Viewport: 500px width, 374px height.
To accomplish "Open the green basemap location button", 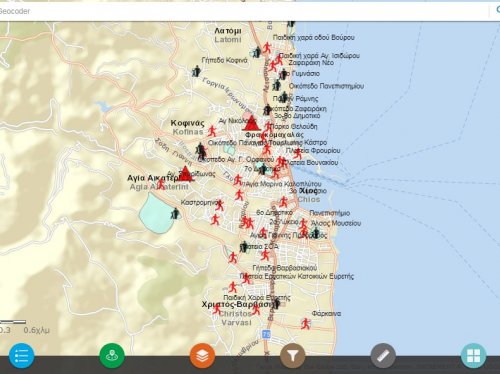I will [112, 356].
